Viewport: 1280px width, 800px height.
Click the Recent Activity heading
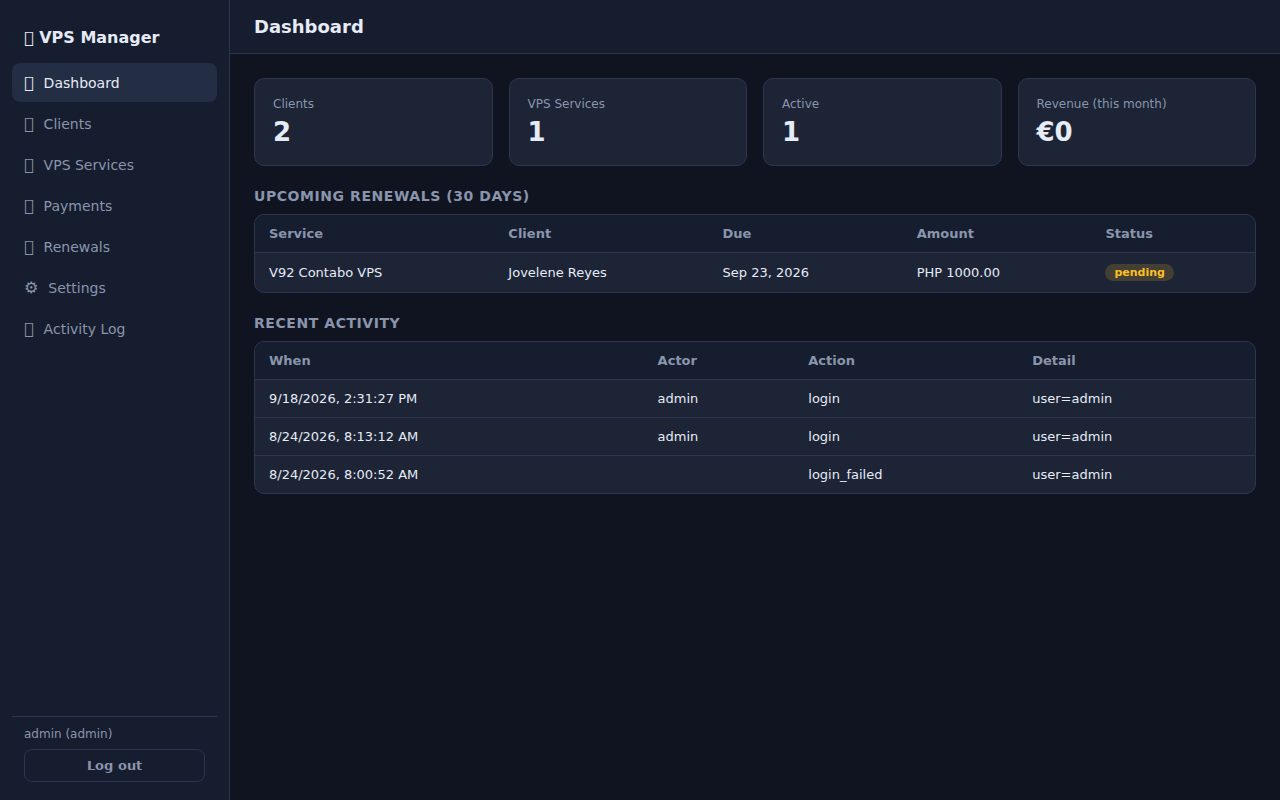[327, 323]
